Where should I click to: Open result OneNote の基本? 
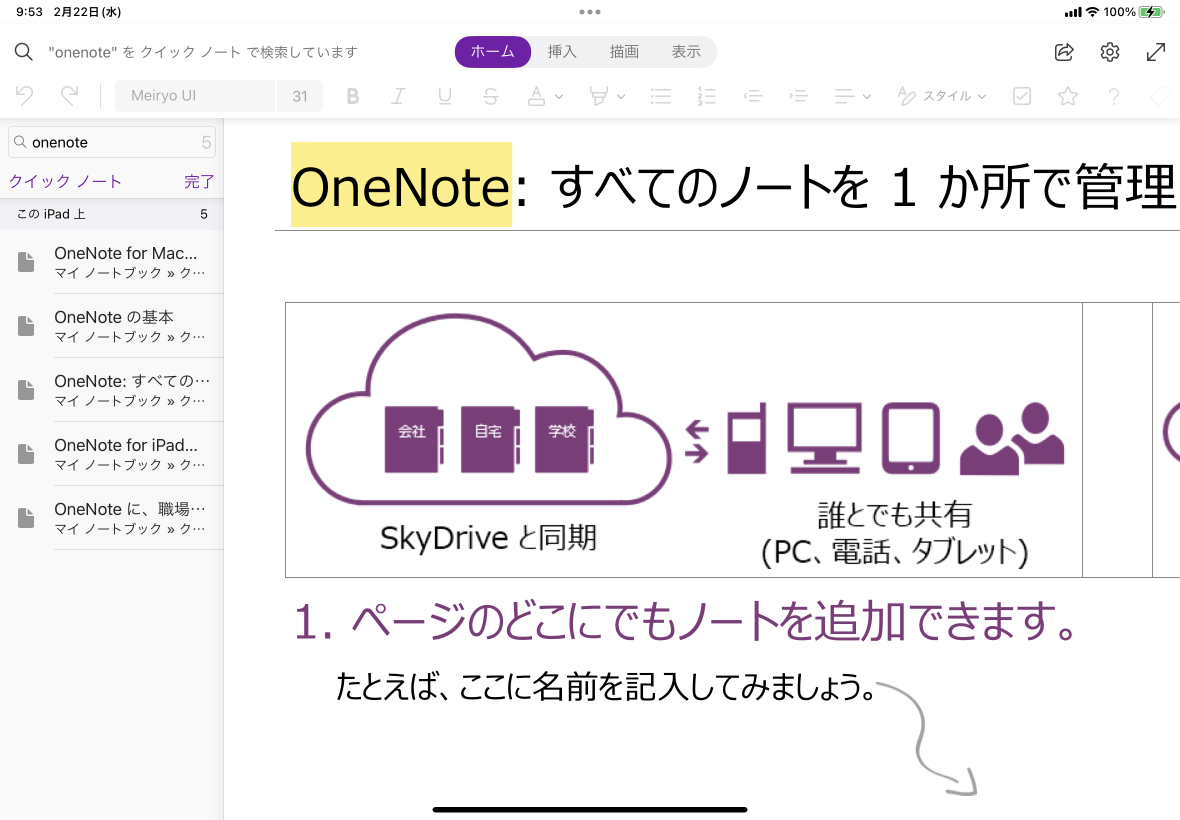(111, 326)
